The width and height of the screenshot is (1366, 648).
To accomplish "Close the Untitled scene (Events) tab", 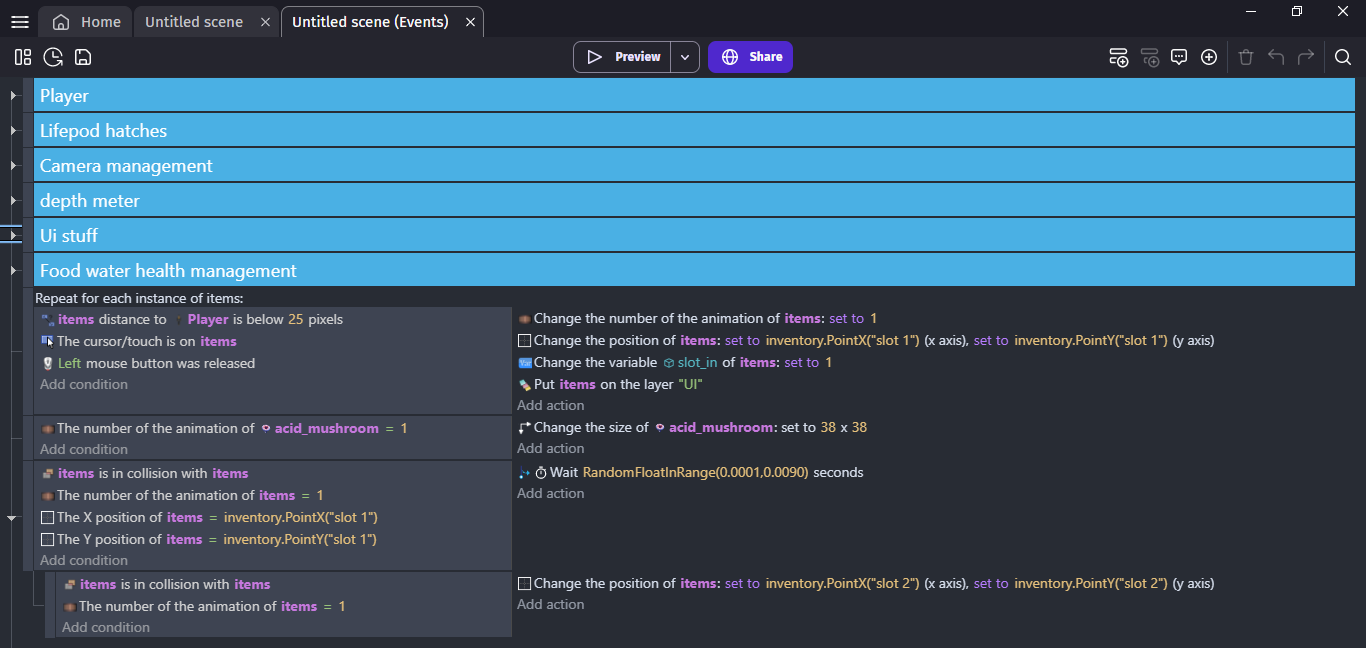I will point(470,22).
